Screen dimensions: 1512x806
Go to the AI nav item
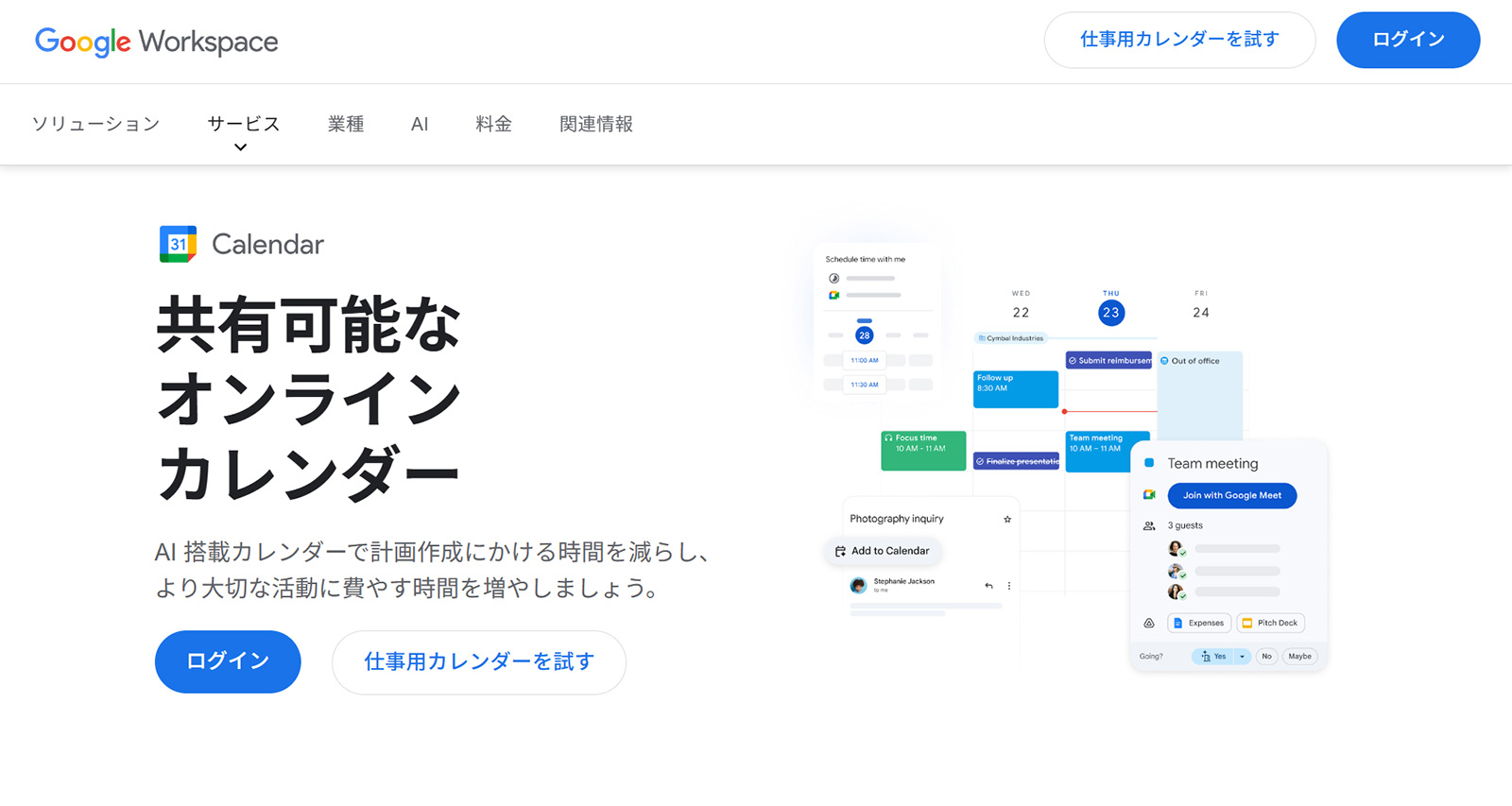(x=420, y=124)
